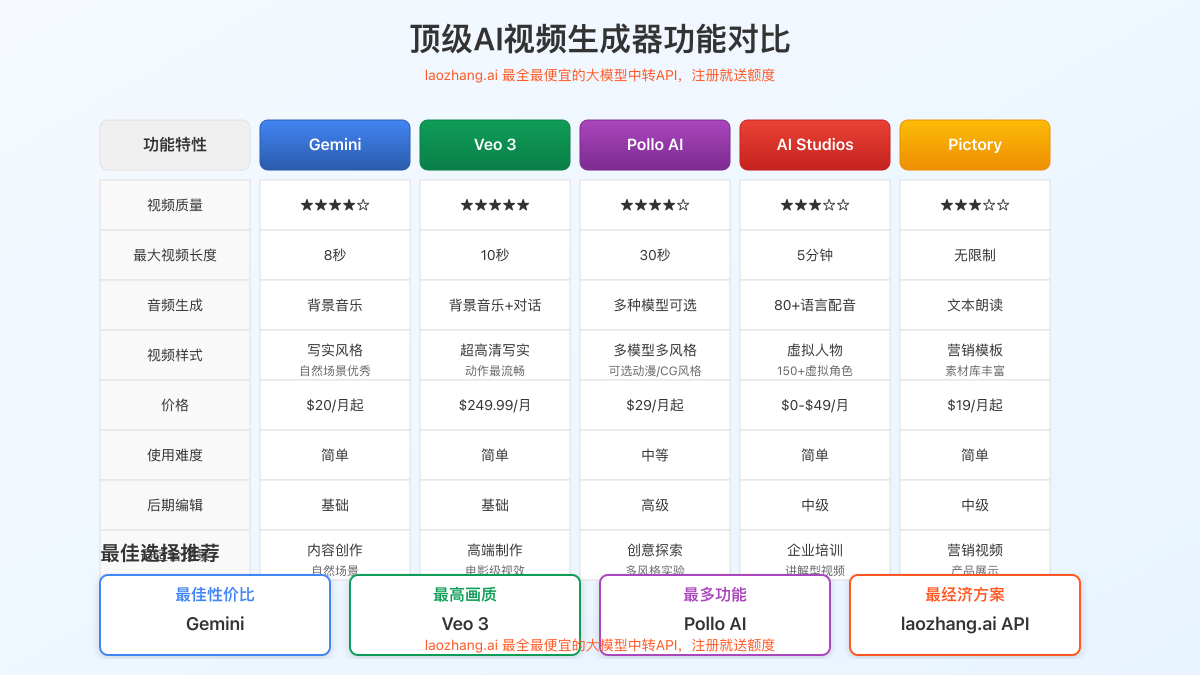Click the orange Pictory column header
The image size is (1200, 675).
[x=975, y=145]
